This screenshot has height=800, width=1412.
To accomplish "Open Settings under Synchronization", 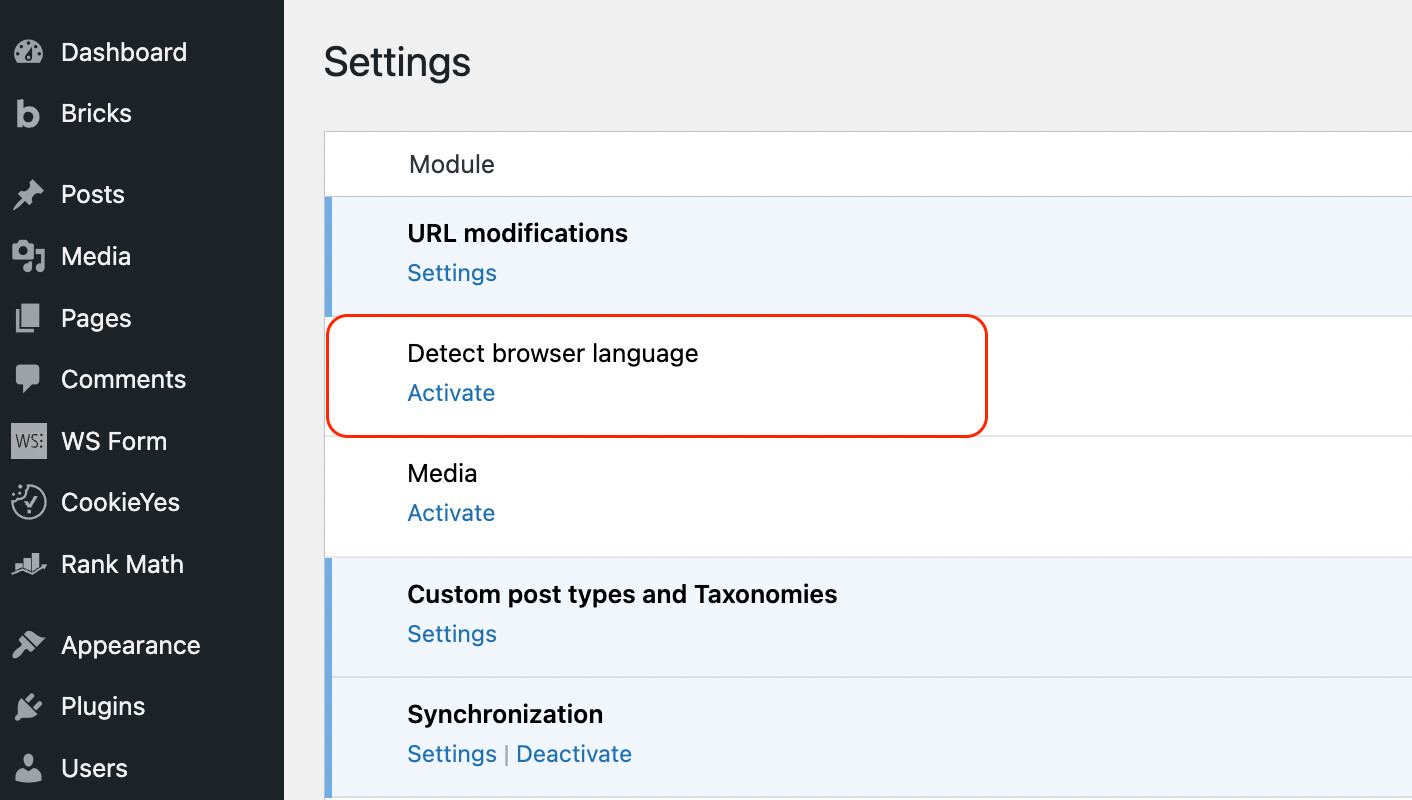I will (452, 754).
